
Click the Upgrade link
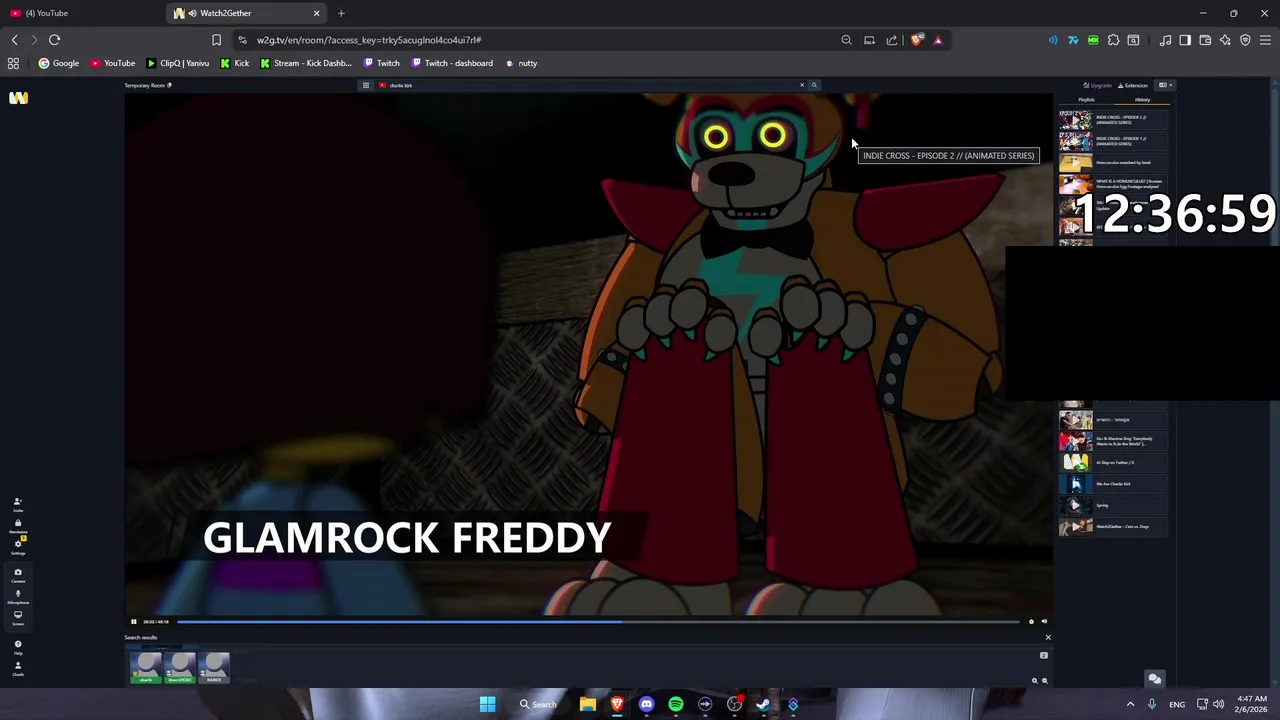(x=1098, y=85)
